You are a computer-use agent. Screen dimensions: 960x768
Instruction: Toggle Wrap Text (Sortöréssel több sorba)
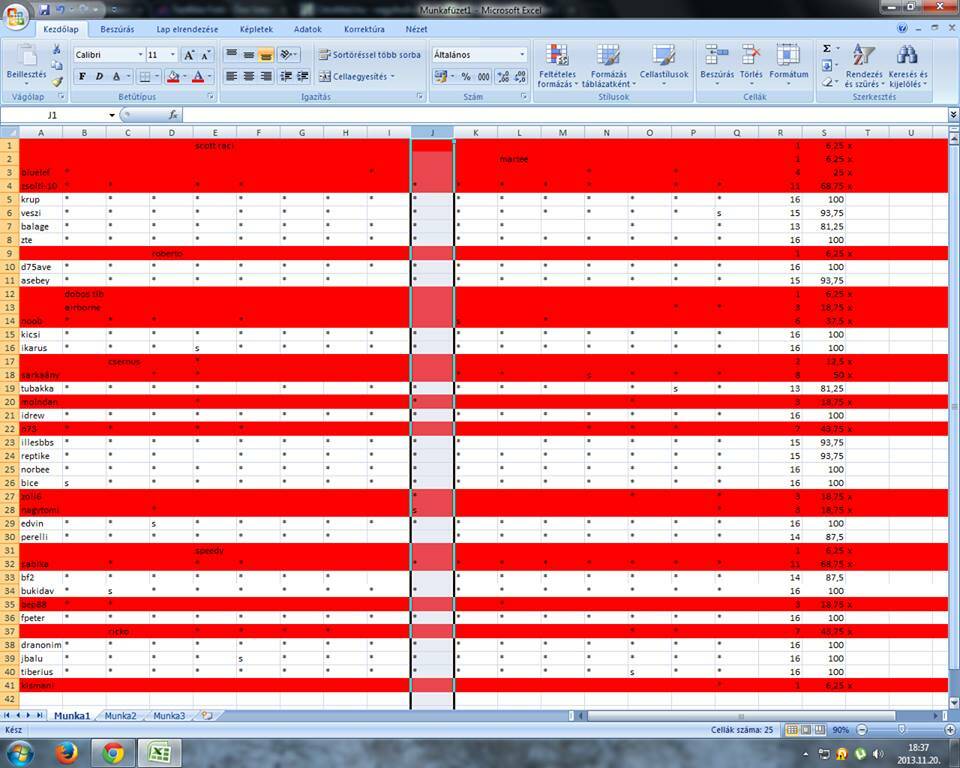pos(370,55)
